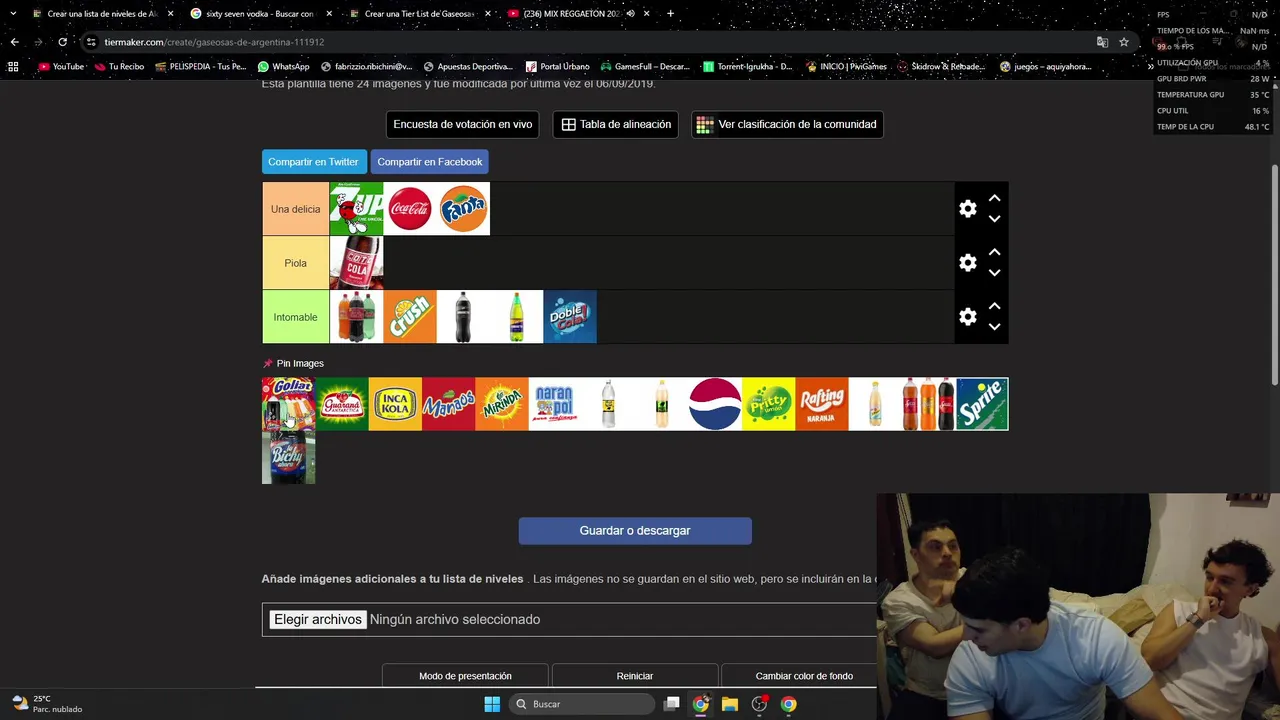The image size is (1280, 720).
Task: Open Ver clasificación de la comunidad
Action: click(787, 124)
